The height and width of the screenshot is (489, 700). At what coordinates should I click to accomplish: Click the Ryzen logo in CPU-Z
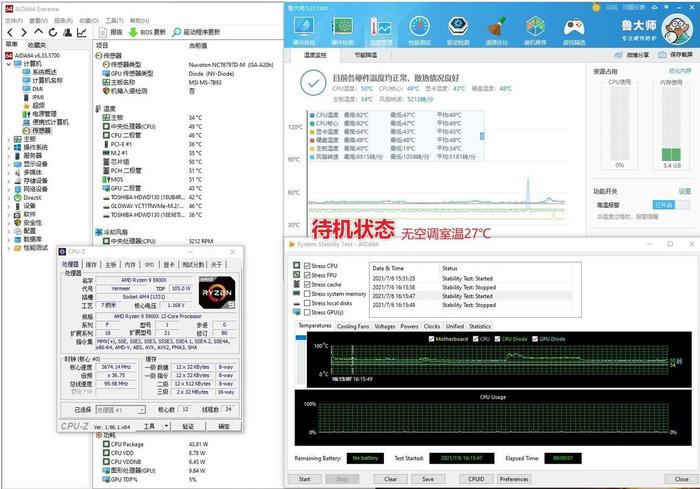[x=217, y=293]
